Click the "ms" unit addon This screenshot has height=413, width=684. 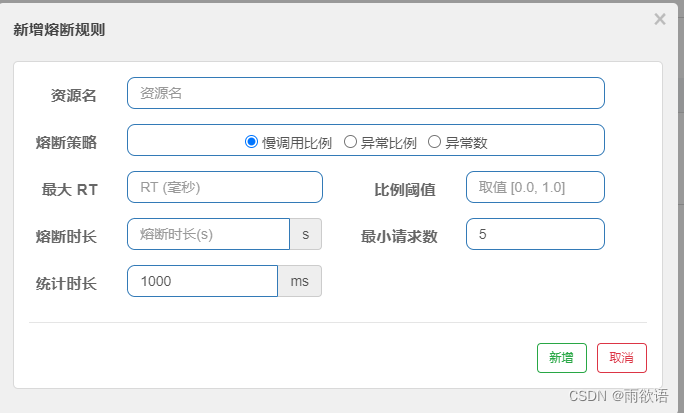(300, 281)
